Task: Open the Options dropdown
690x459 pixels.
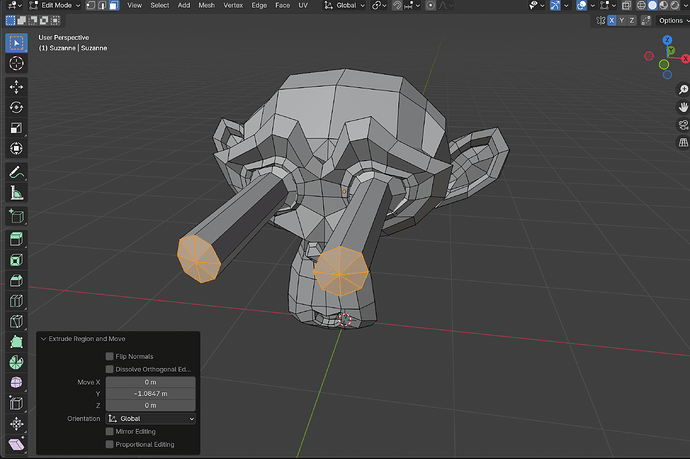Action: click(672, 20)
